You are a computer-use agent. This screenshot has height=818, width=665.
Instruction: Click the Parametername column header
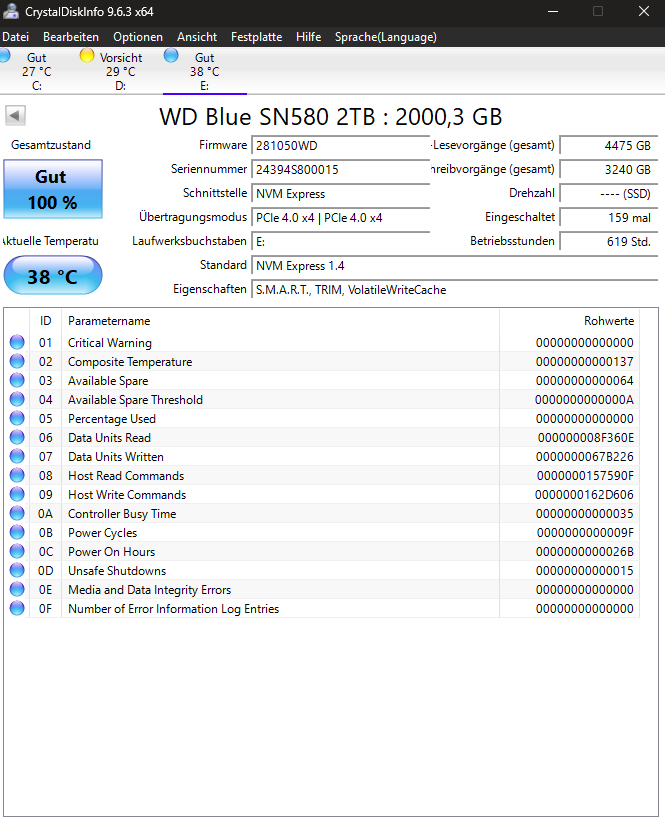(x=281, y=320)
